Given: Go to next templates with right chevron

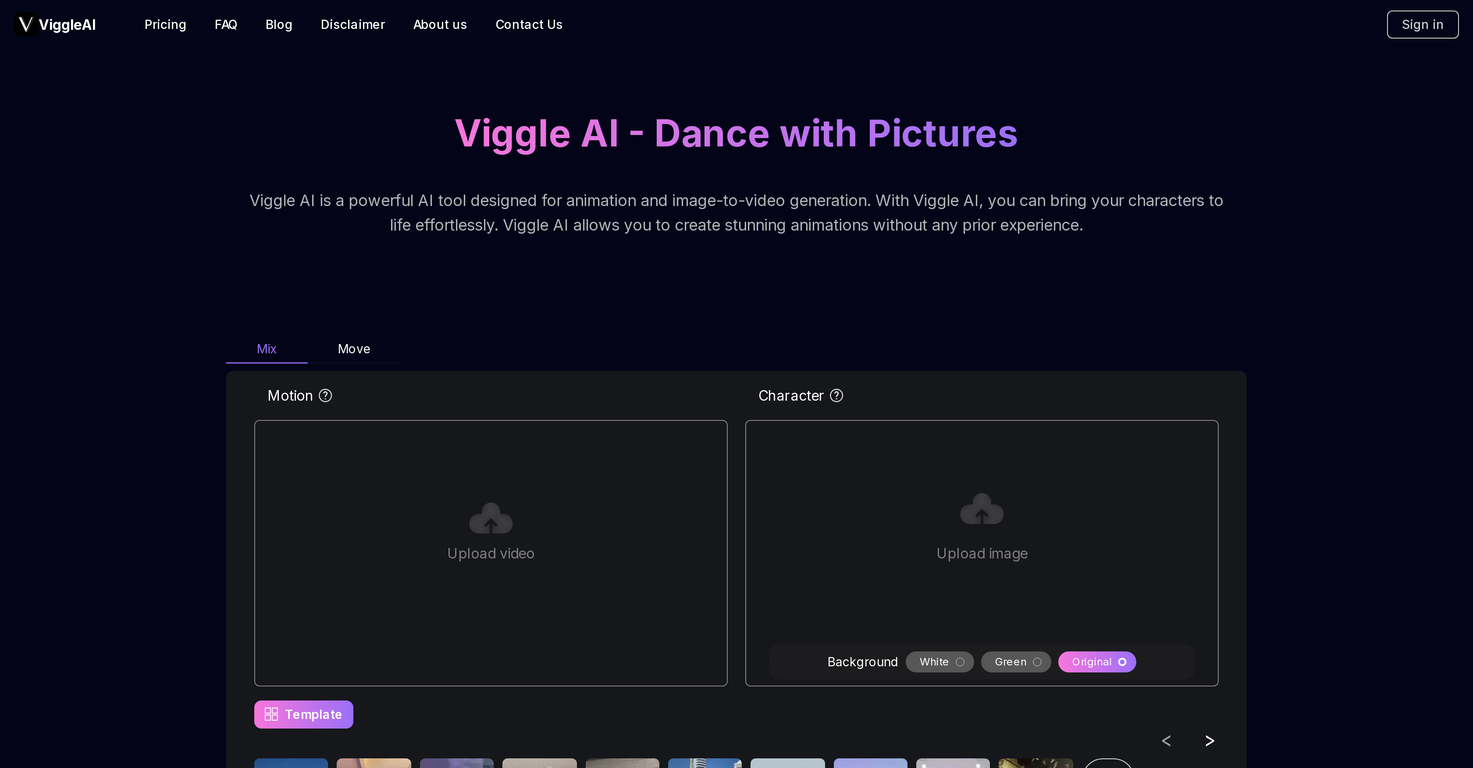Looking at the screenshot, I should [1209, 741].
